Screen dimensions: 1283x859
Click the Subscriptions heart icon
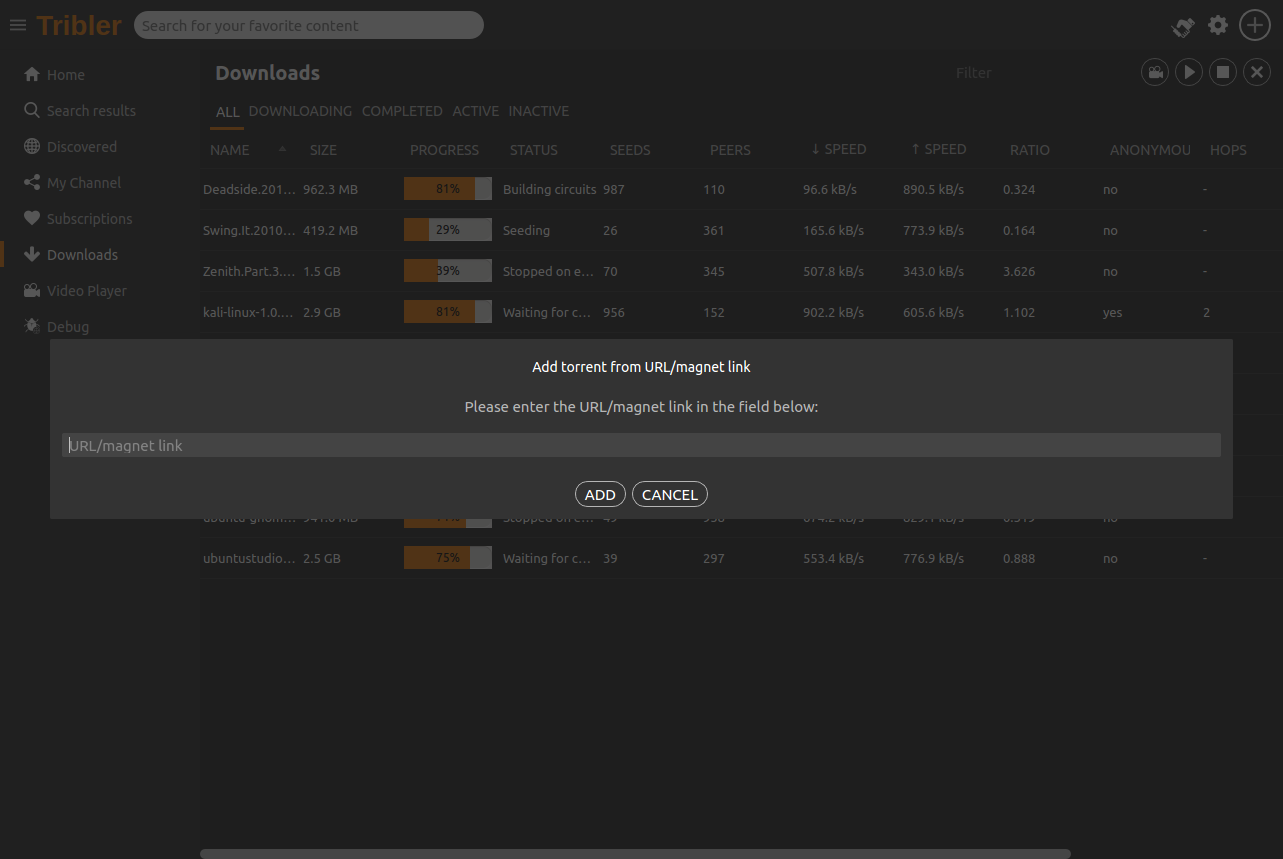[x=32, y=218]
